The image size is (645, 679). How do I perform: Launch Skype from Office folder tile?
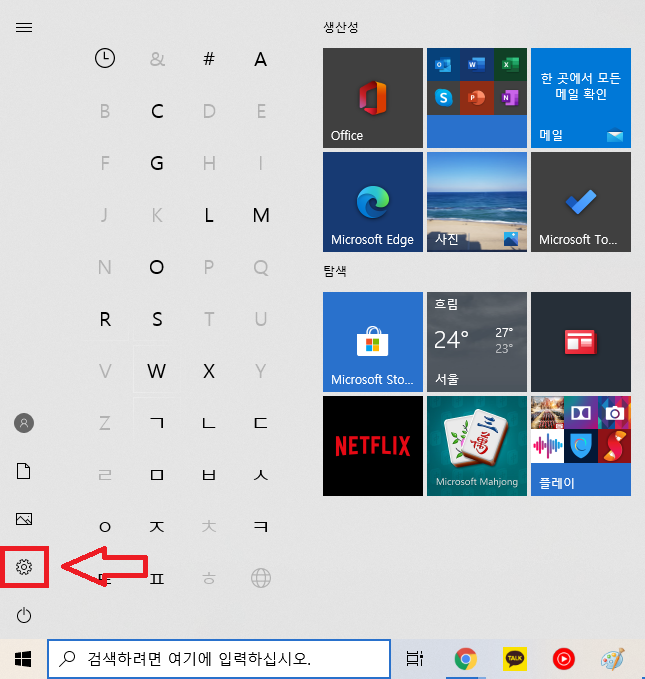tap(443, 98)
